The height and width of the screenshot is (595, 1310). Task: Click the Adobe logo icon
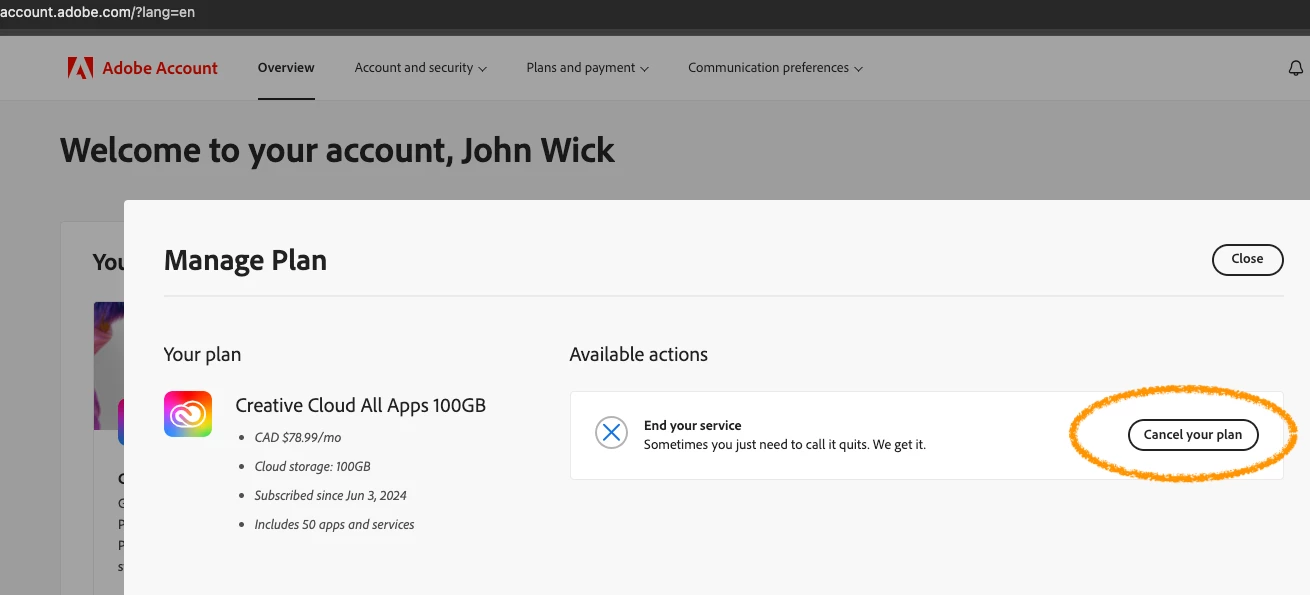(80, 68)
